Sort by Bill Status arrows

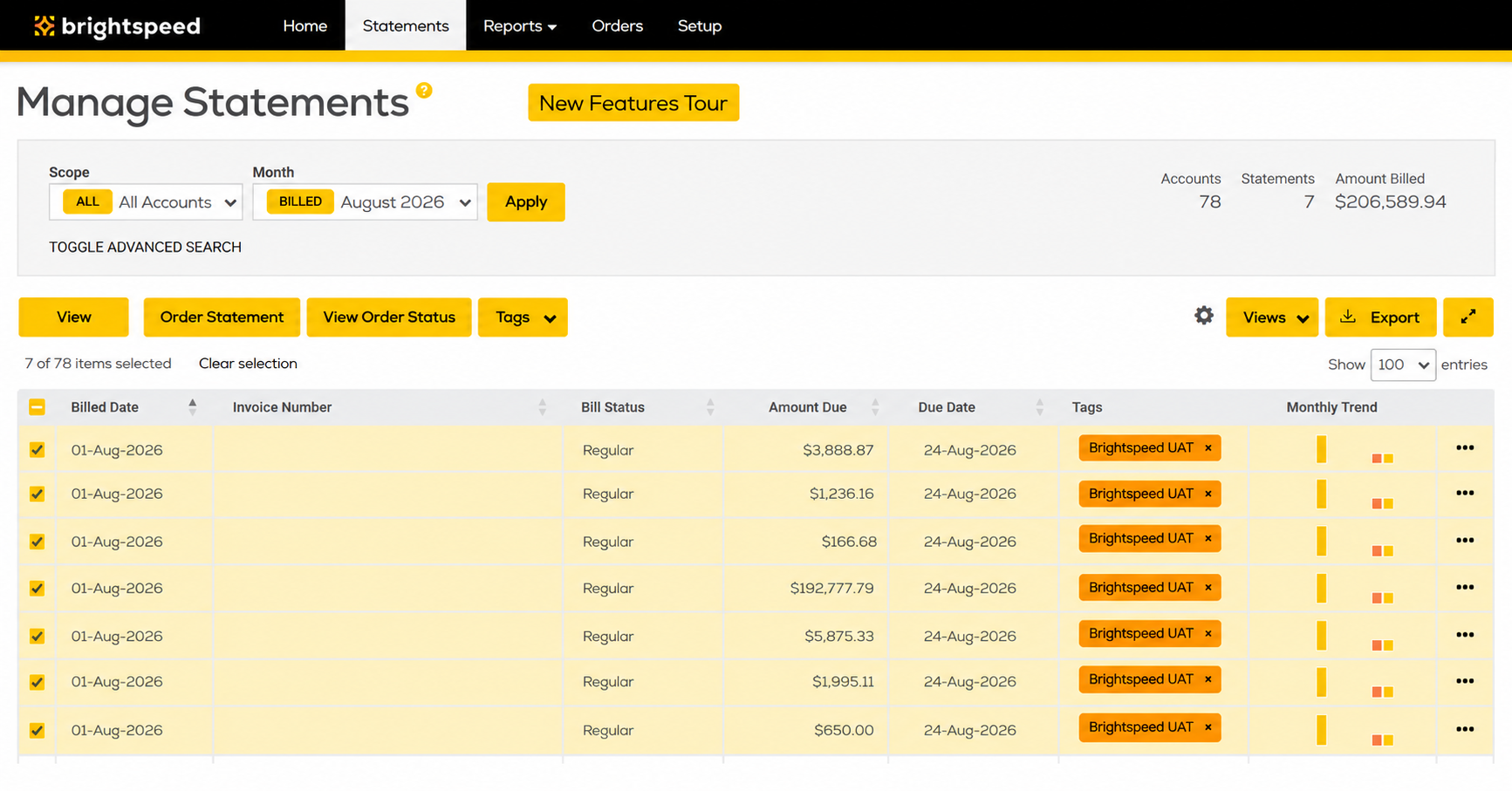(x=710, y=406)
